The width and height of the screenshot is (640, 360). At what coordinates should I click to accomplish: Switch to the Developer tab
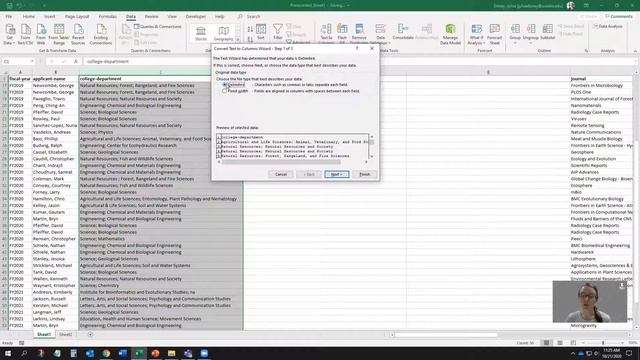click(x=196, y=17)
